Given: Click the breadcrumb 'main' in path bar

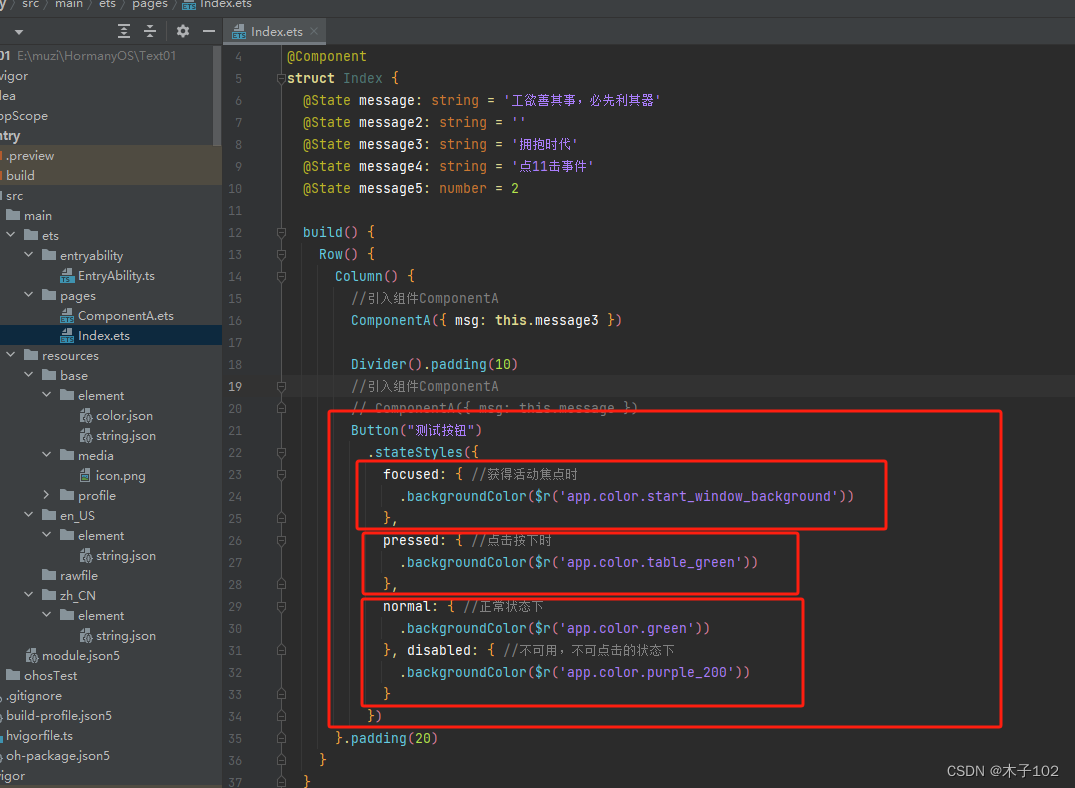Looking at the screenshot, I should (x=69, y=4).
